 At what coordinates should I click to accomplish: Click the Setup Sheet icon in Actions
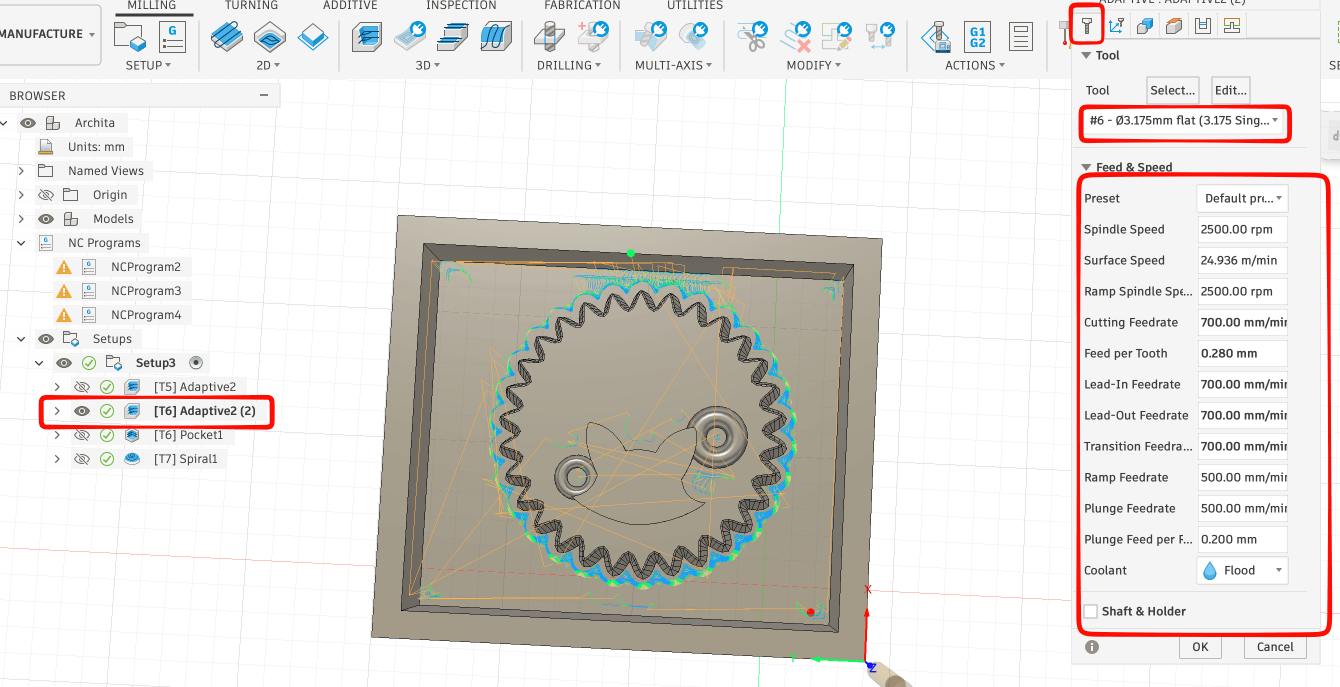[1020, 37]
